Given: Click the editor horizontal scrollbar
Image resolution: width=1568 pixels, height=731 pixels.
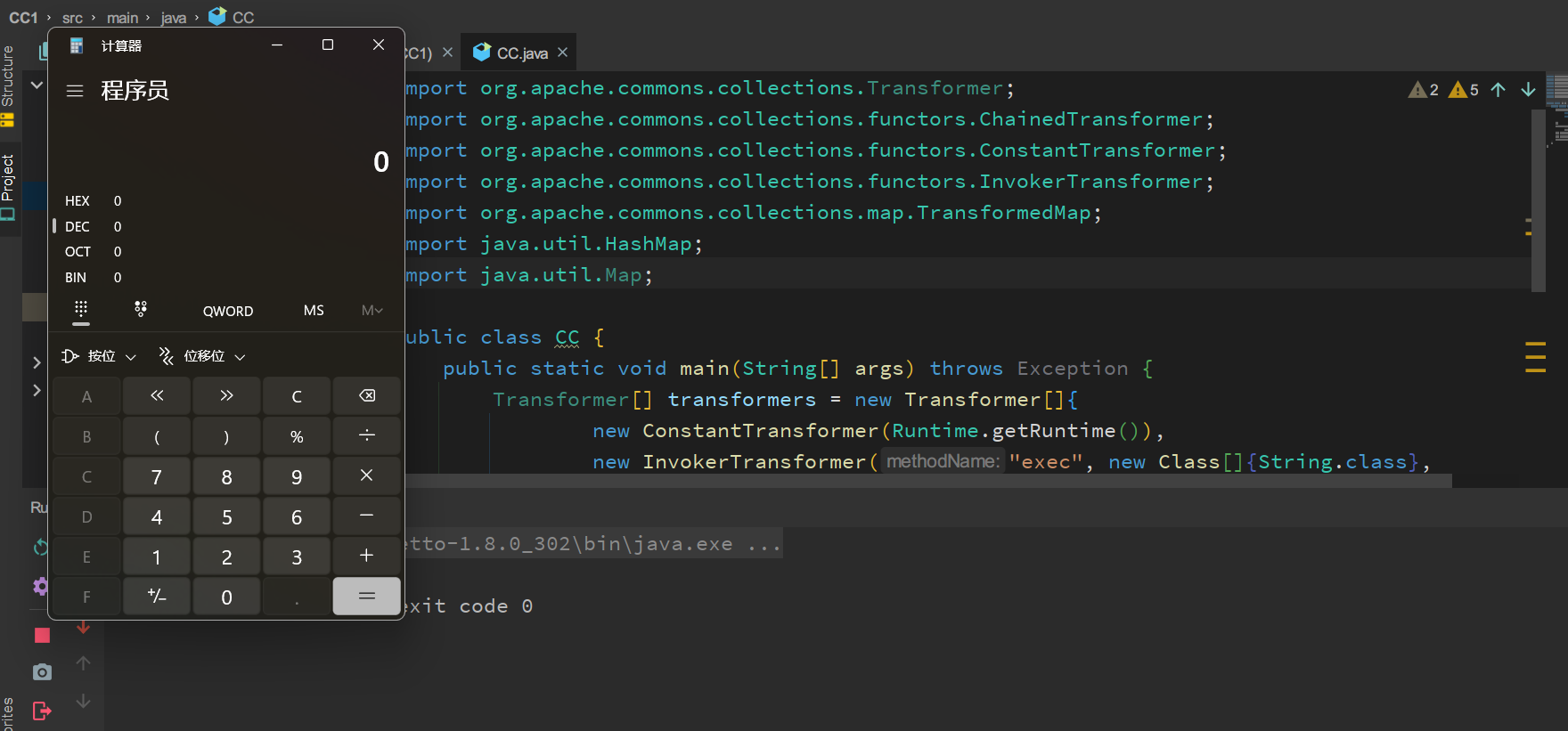Looking at the screenshot, I should coord(928,481).
